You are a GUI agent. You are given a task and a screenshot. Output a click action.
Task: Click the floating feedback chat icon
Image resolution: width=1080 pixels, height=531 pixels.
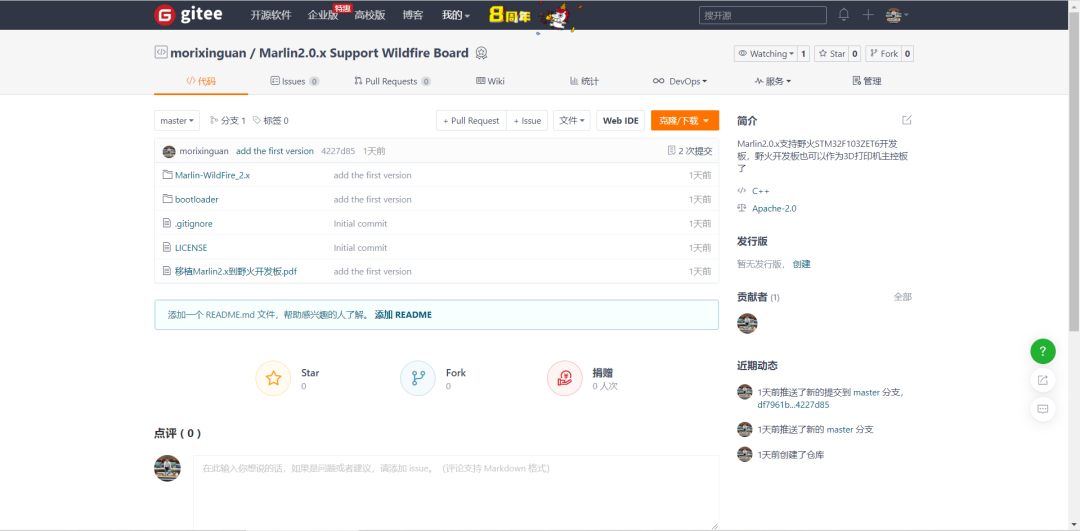[1043, 409]
